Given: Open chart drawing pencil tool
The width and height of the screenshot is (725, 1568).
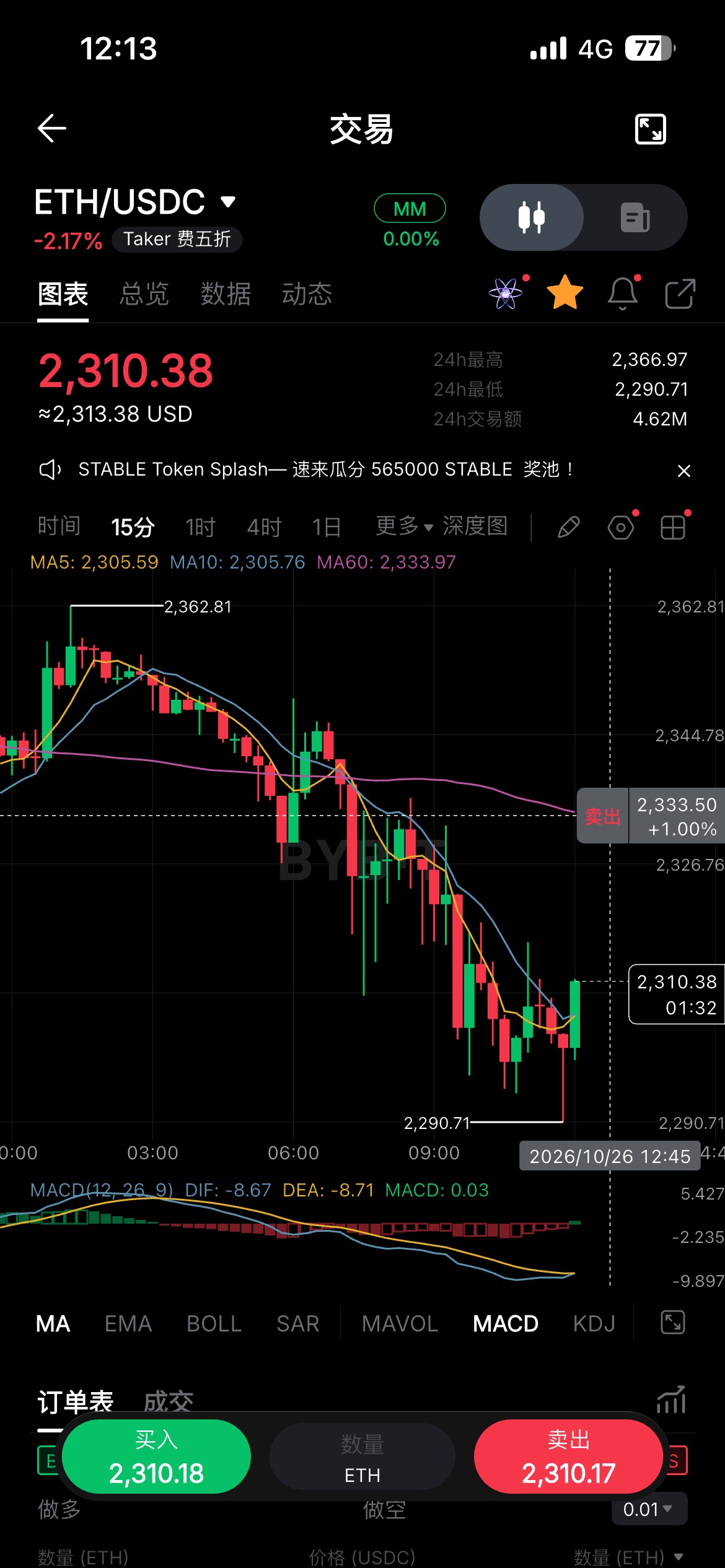Looking at the screenshot, I should [x=568, y=528].
